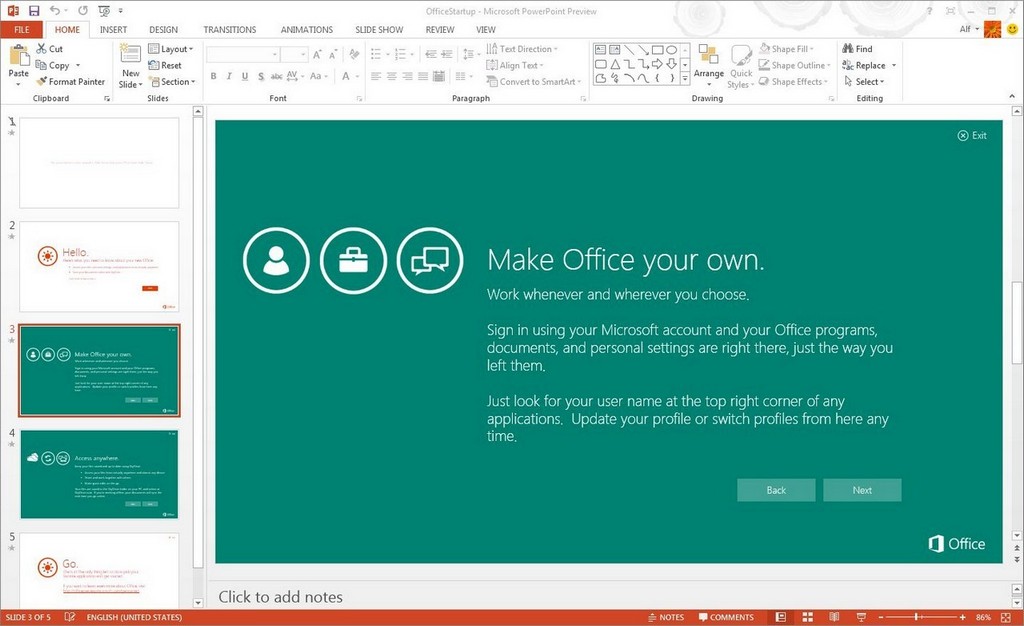Open the font name combo box

[x=243, y=55]
